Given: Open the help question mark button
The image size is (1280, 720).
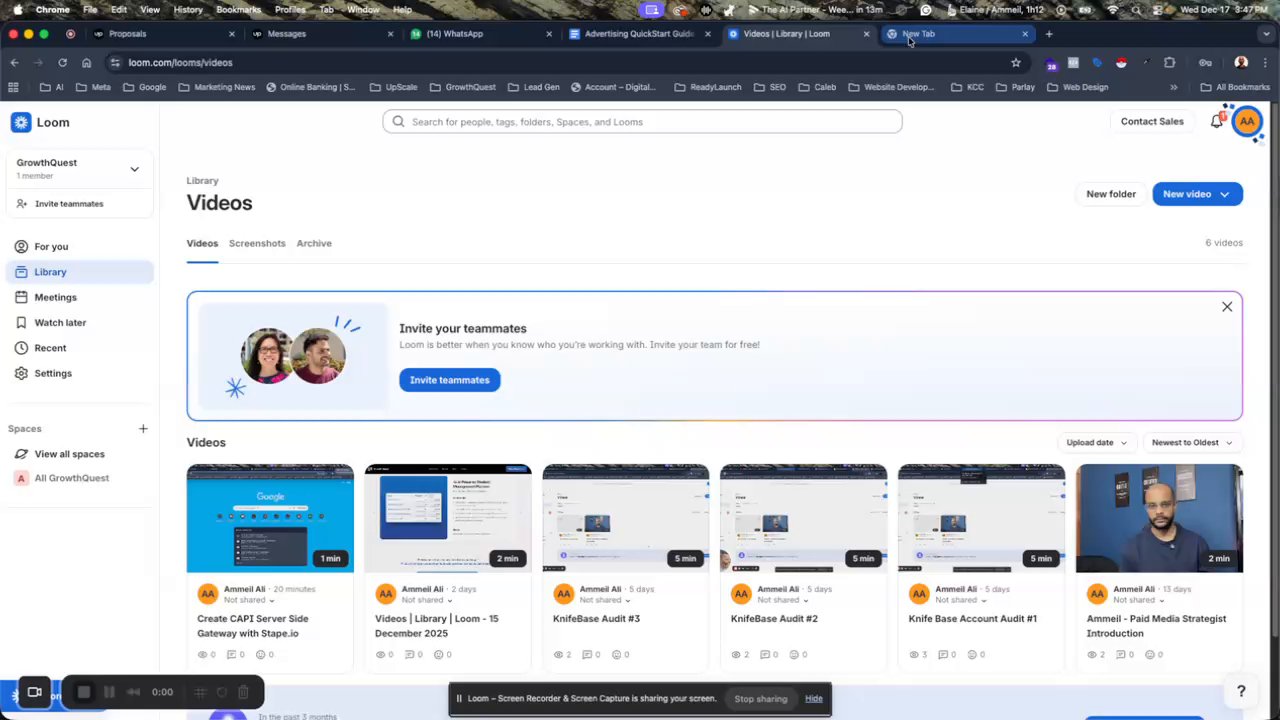Looking at the screenshot, I should pos(1241,691).
